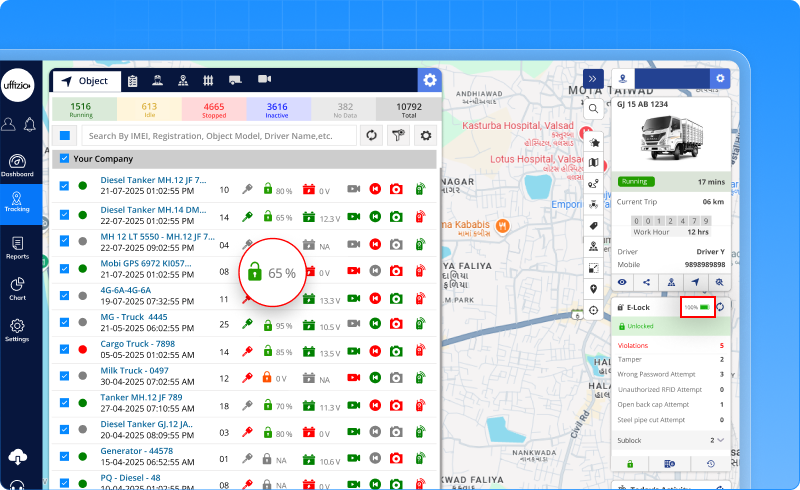Screen dimensions: 800x490
Task: Refresh the object list using the reload icon
Action: click(x=371, y=136)
